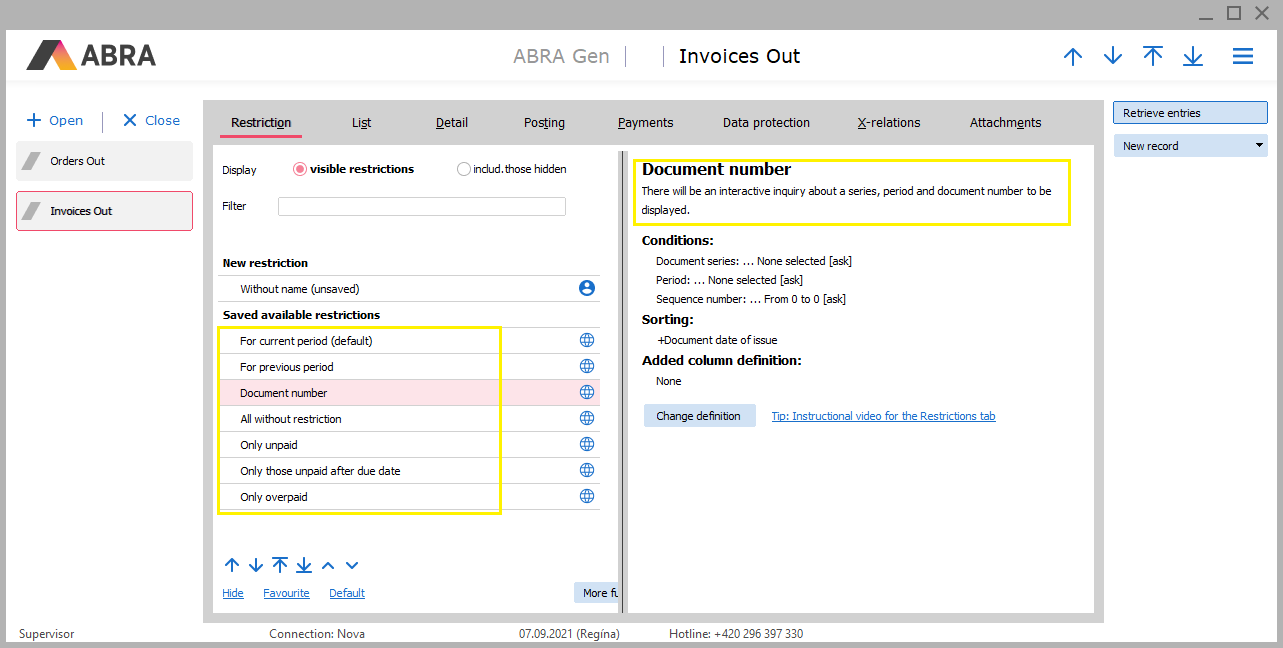
Task: Go to next record with header down arrow
Action: (x=1113, y=57)
